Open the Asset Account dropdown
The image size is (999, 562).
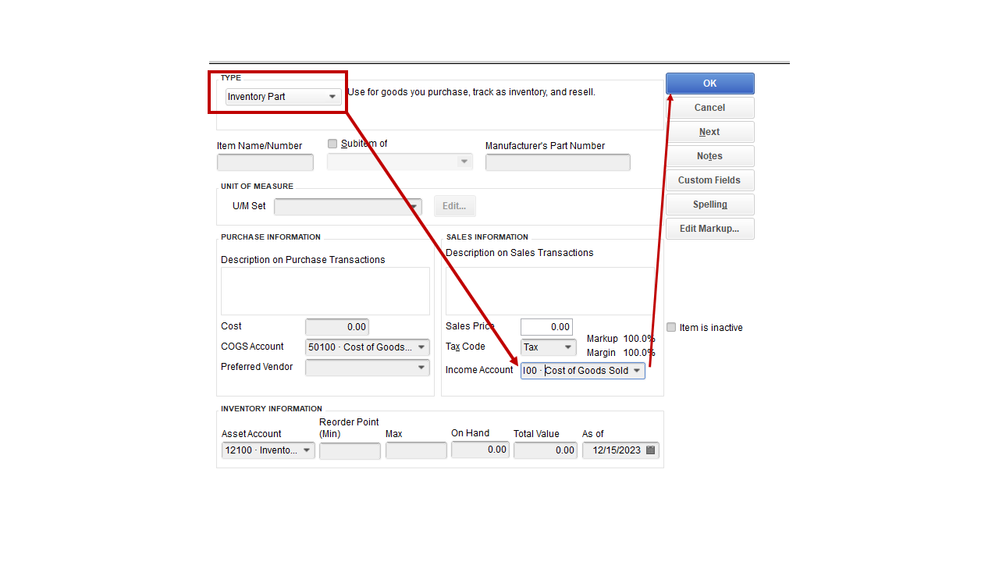tap(268, 450)
